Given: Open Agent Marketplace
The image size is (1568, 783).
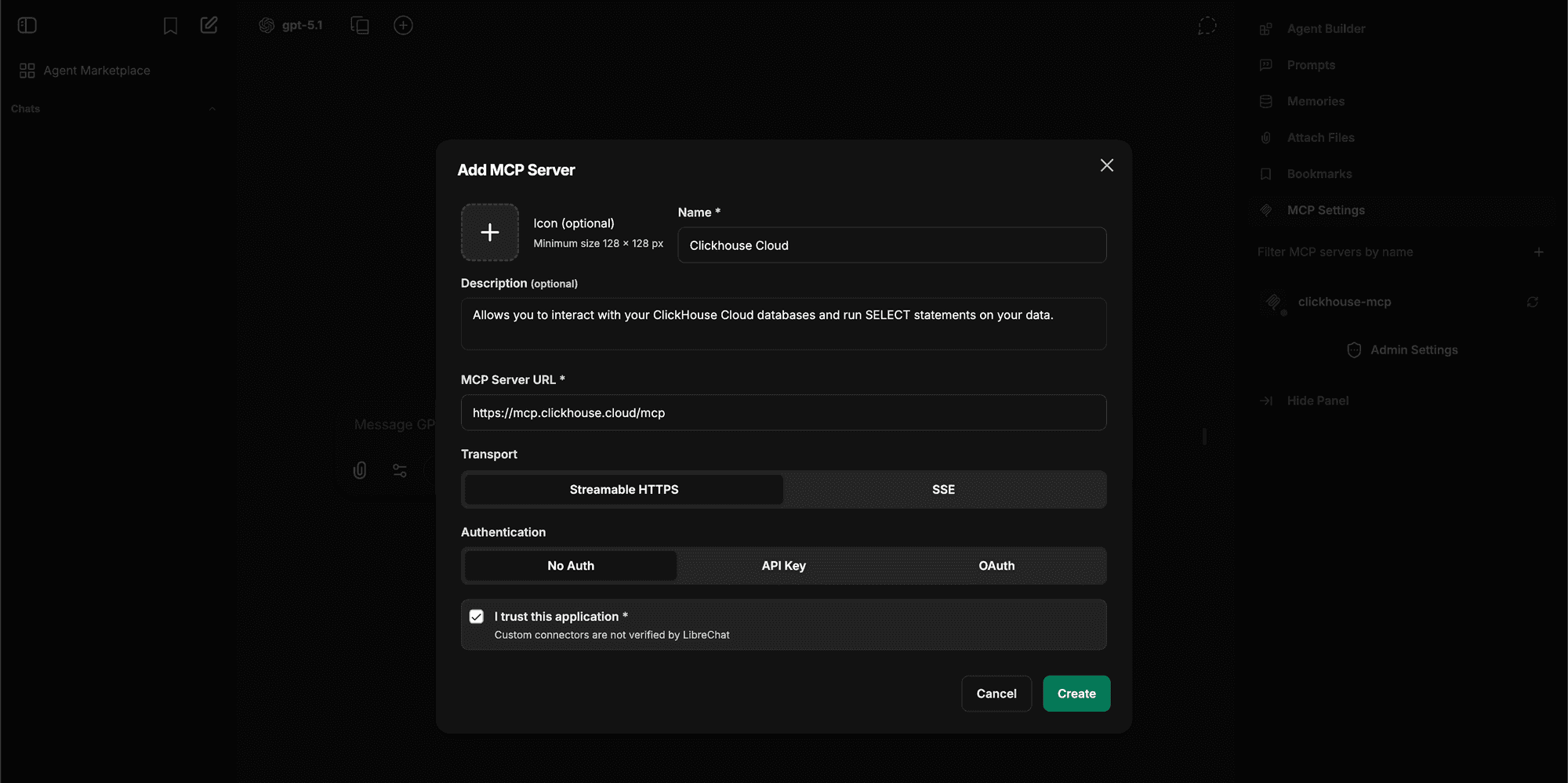Looking at the screenshot, I should (x=96, y=71).
